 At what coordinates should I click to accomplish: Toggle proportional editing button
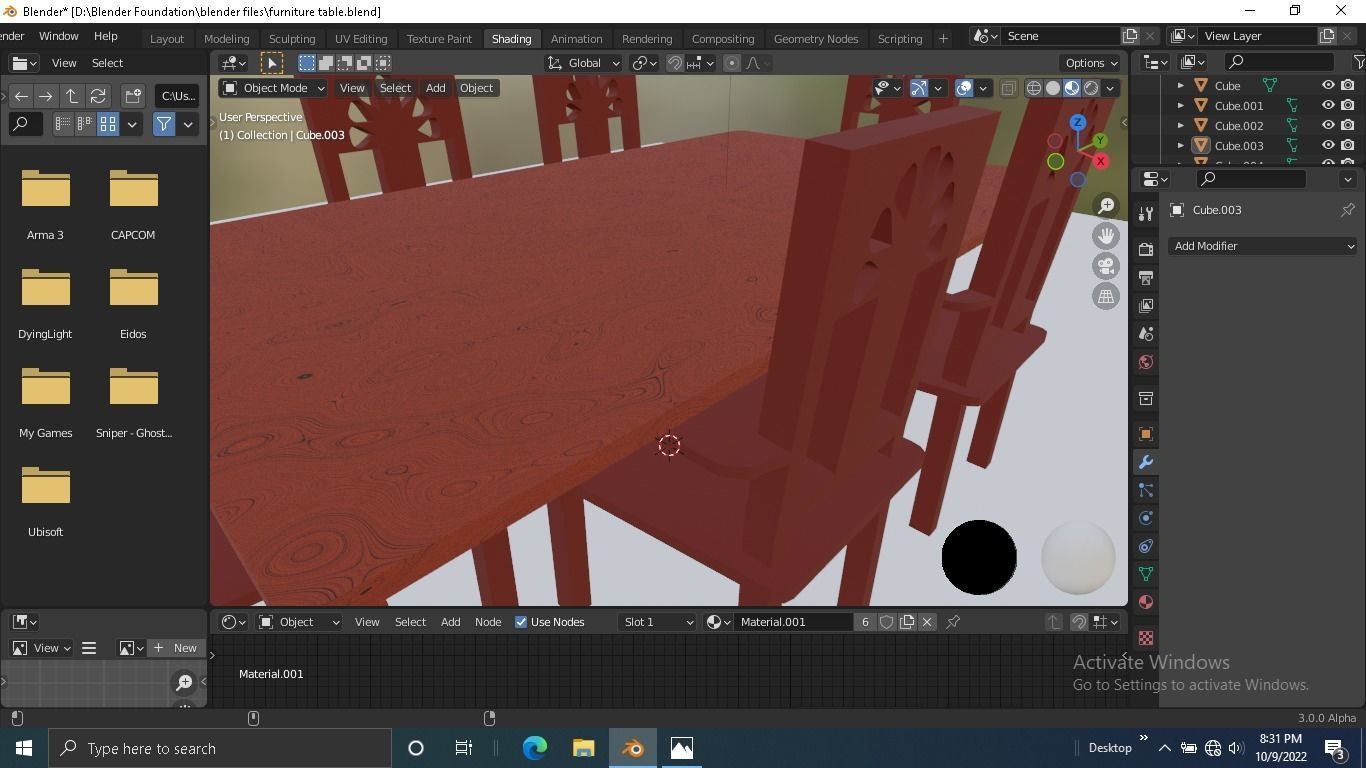[x=732, y=63]
